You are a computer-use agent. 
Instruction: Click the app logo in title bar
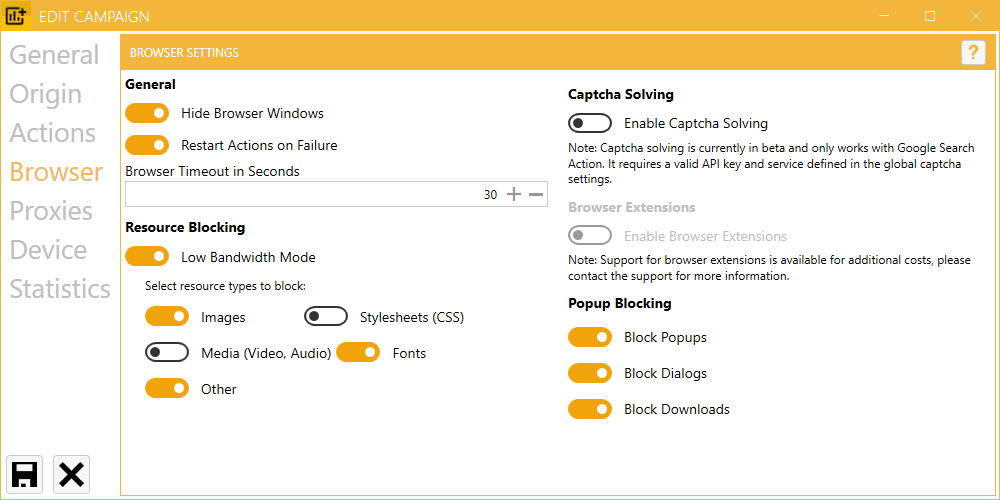(x=17, y=16)
